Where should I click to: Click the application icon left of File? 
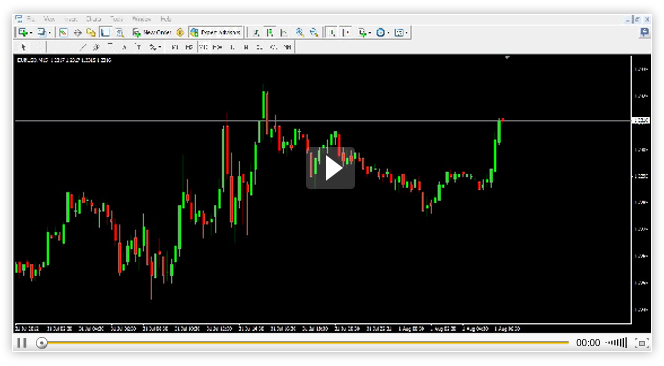19,19
